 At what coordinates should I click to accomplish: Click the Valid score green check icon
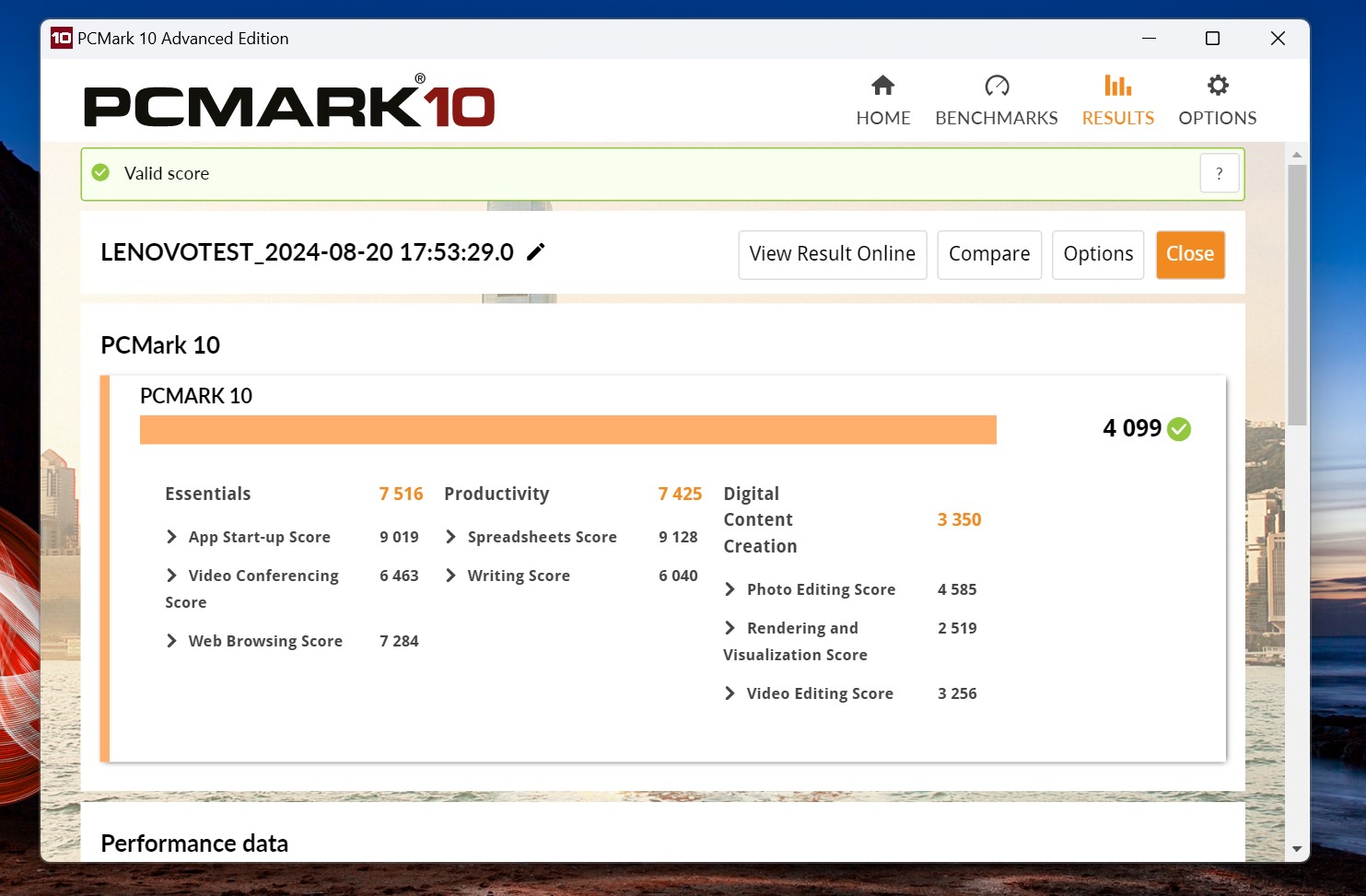(x=101, y=173)
